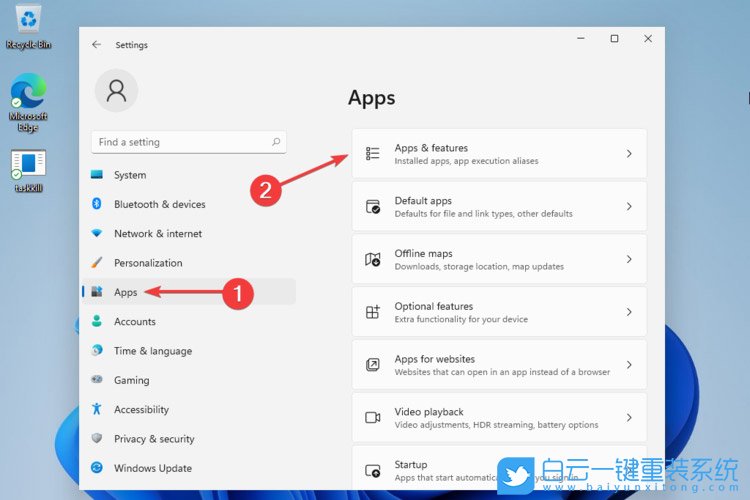Select Personalization in the sidebar
The height and width of the screenshot is (500, 750).
coord(148,263)
